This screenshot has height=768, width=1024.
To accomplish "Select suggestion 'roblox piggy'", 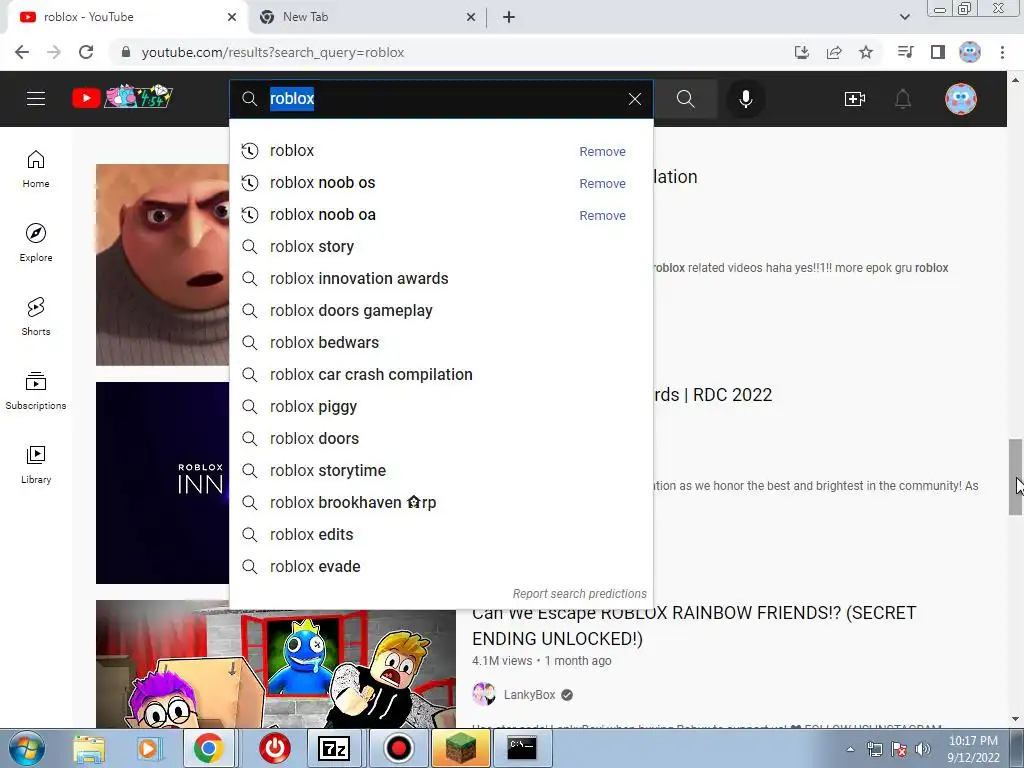I will tap(441, 407).
